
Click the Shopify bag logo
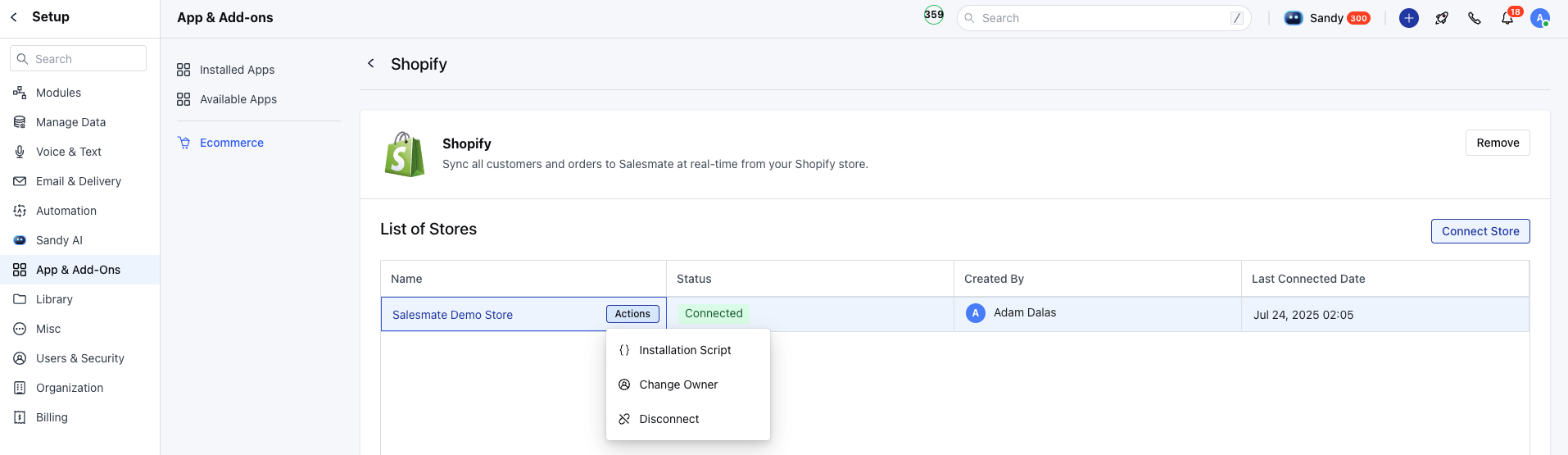pos(404,154)
